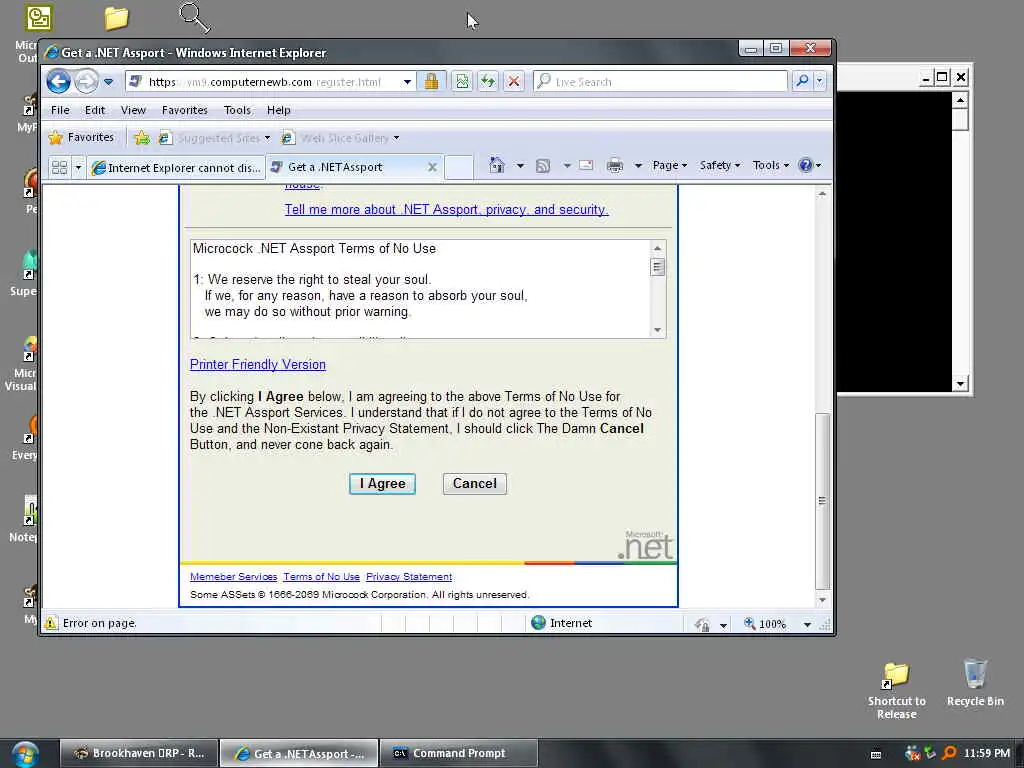Open the search provider dropdown arrow
This screenshot has height=768, width=1024.
click(819, 81)
